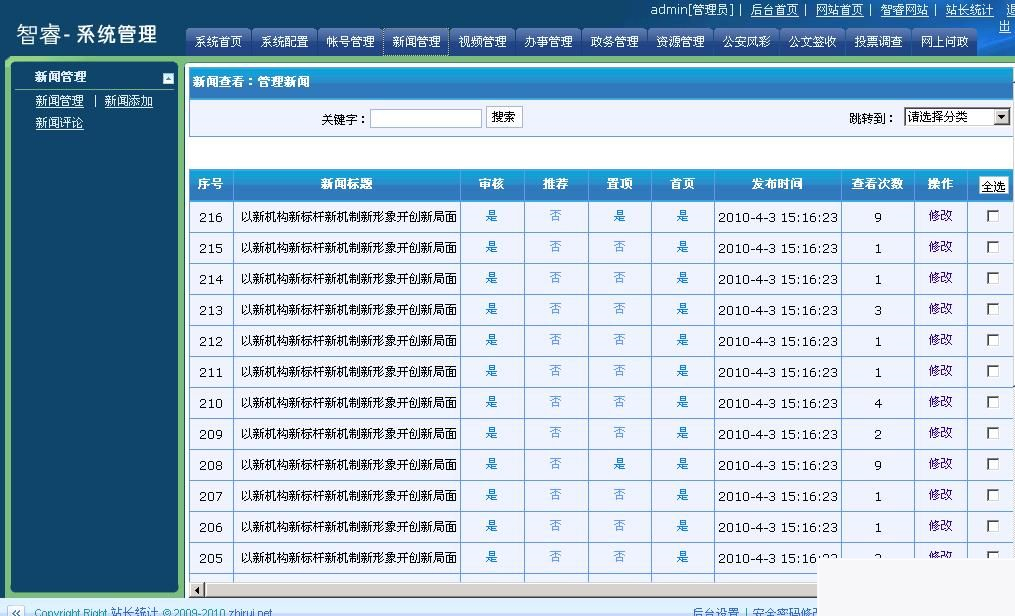The width and height of the screenshot is (1015, 616).
Task: Open the 投票调查 section
Action: (x=878, y=41)
